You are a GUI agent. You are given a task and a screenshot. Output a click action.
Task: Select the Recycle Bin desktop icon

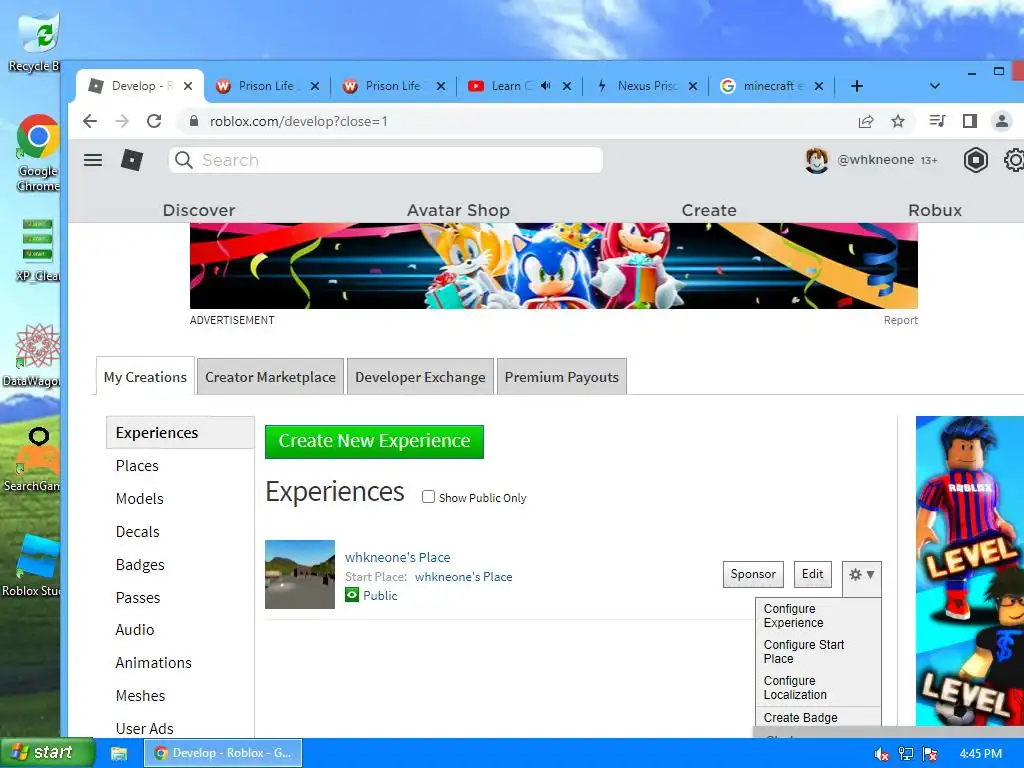point(34,42)
